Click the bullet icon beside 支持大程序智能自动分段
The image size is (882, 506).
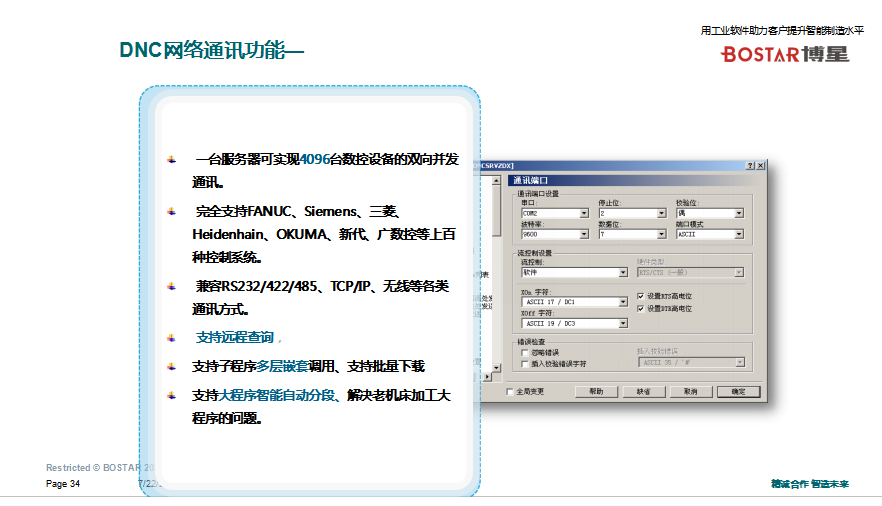(x=172, y=396)
